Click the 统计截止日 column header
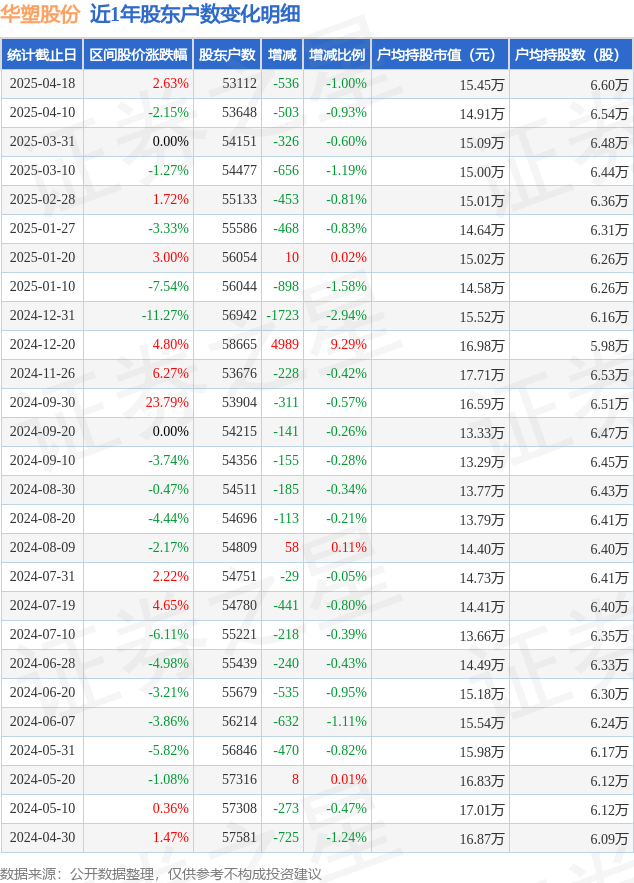This screenshot has width=634, height=883. point(42,55)
